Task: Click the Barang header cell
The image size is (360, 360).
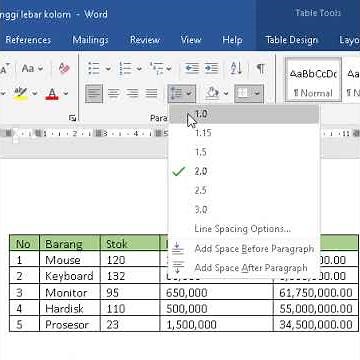Action: 70,243
